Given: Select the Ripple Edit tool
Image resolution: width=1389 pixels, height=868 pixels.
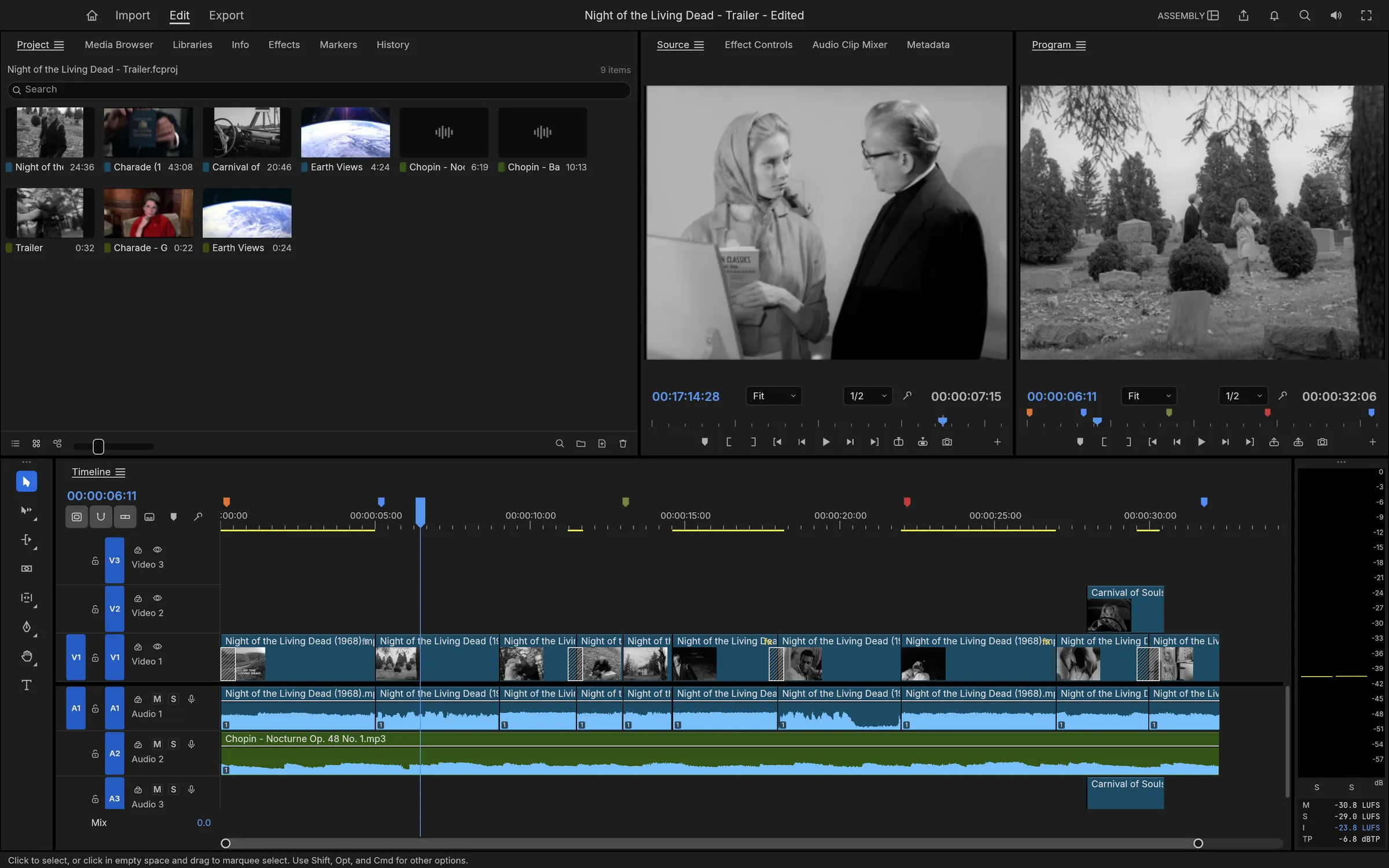Looking at the screenshot, I should pyautogui.click(x=26, y=540).
